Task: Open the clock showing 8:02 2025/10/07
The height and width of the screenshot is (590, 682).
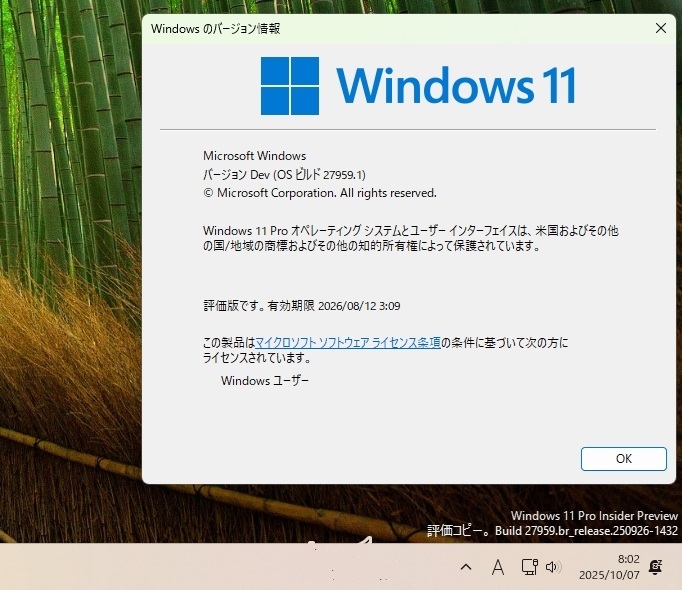Action: pos(609,567)
